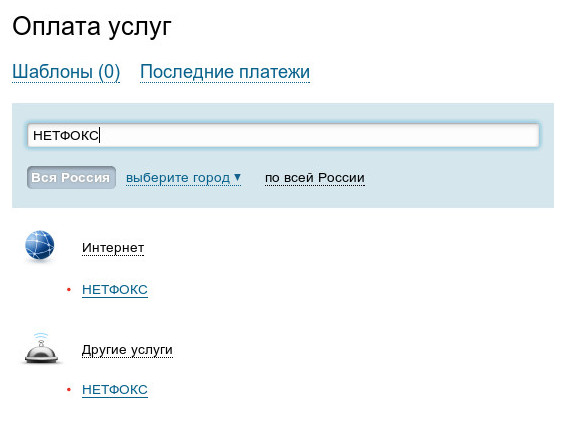Open the Шаблоны (0) tab
The height and width of the screenshot is (424, 583).
pyautogui.click(x=66, y=72)
